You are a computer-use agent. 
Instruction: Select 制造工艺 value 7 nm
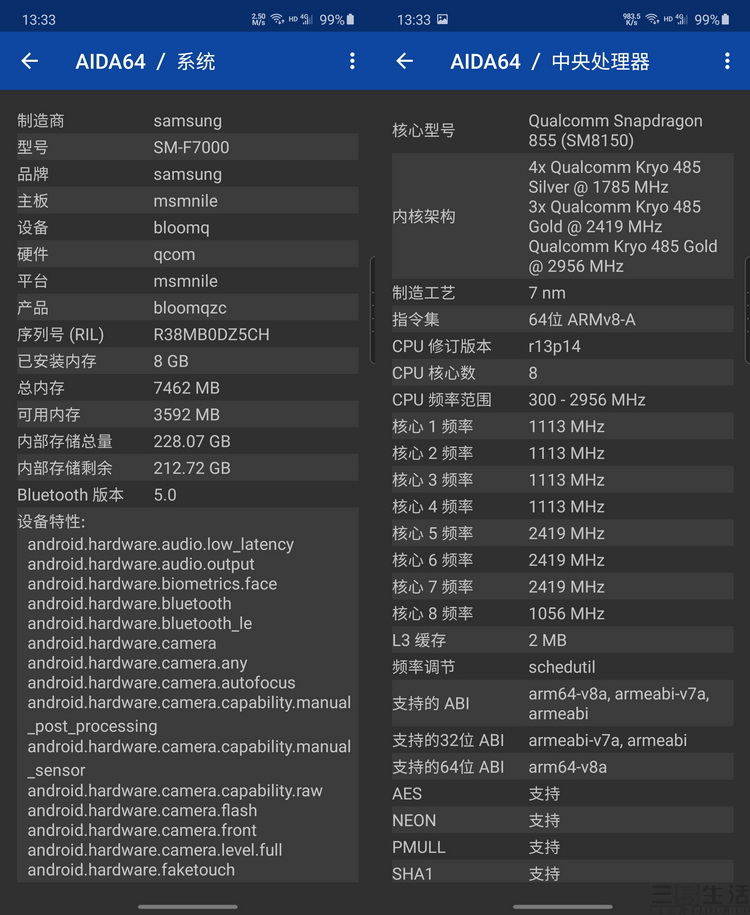pyautogui.click(x=547, y=293)
